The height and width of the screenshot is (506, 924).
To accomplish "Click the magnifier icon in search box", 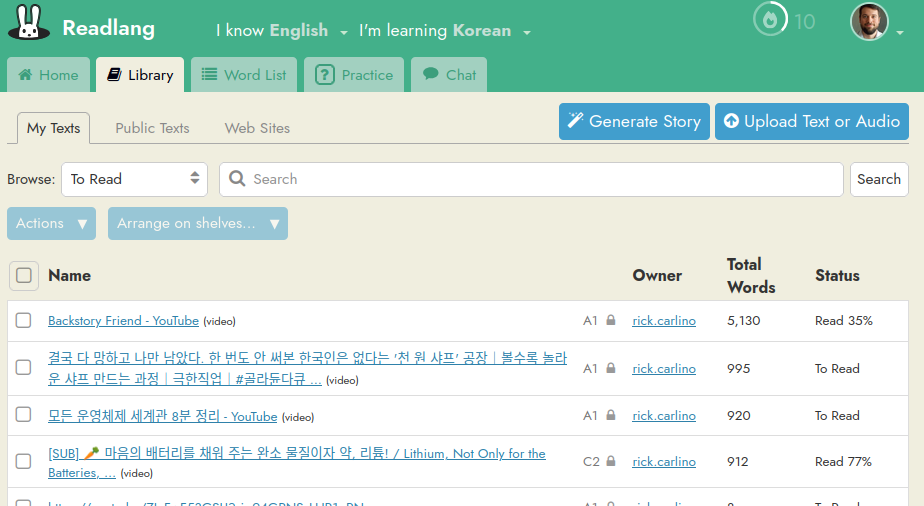I will pyautogui.click(x=237, y=179).
